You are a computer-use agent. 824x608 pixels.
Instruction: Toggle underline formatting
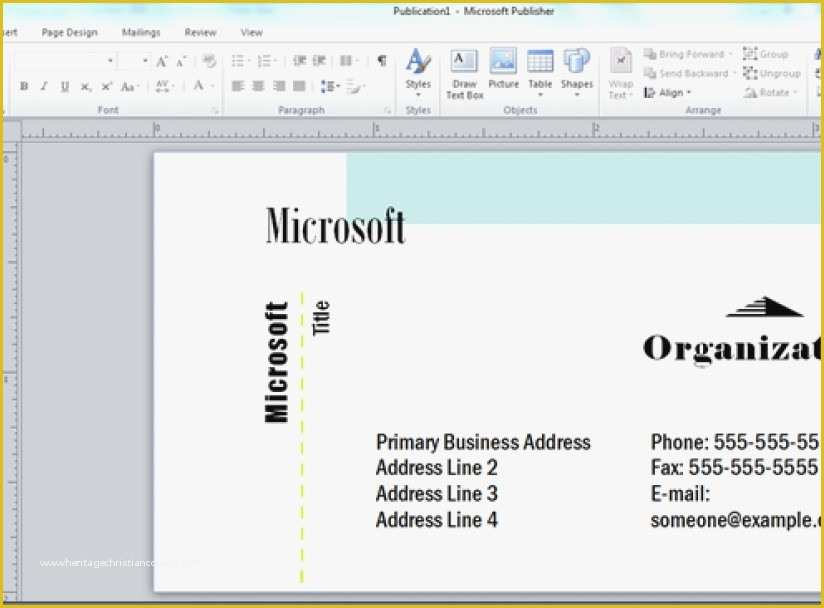(x=65, y=86)
